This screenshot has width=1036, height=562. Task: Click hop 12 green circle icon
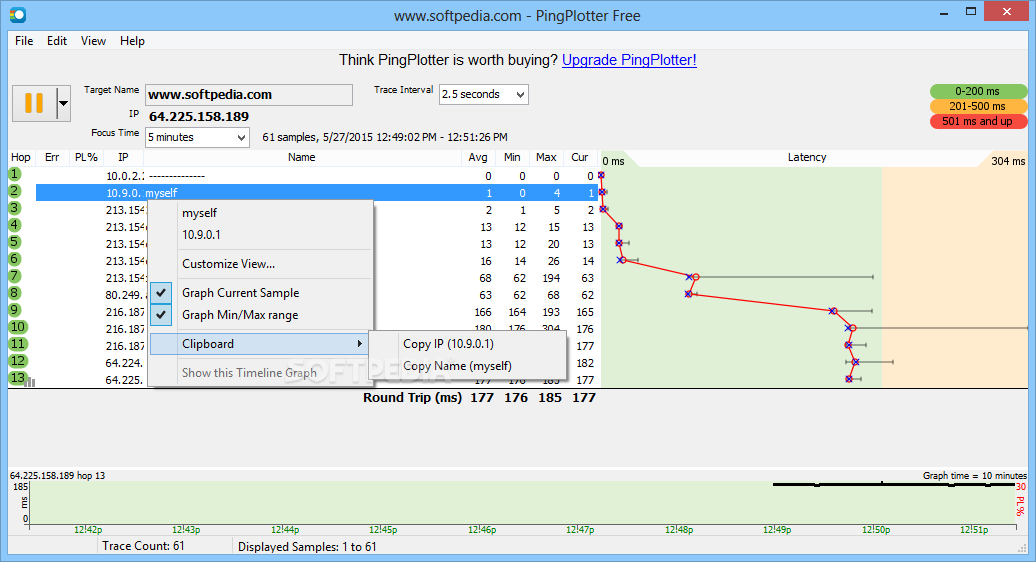[17, 361]
